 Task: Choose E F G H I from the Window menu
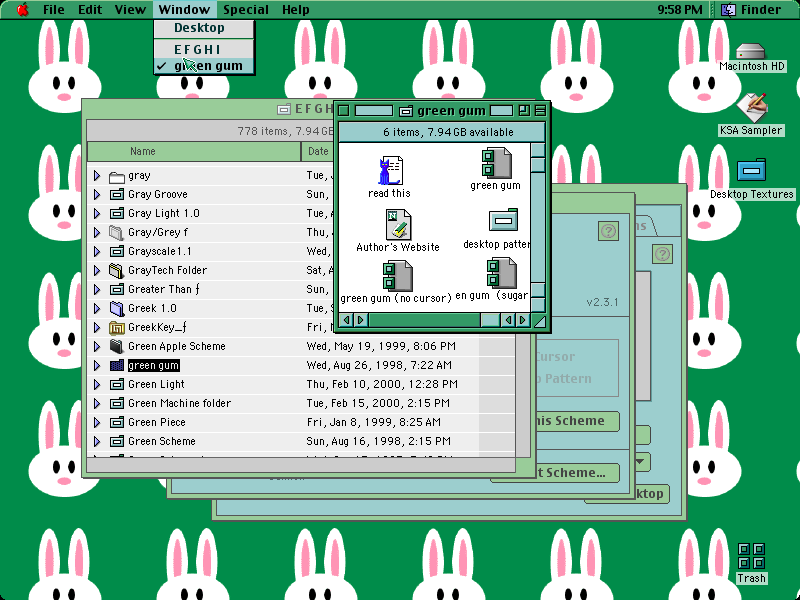(x=204, y=49)
